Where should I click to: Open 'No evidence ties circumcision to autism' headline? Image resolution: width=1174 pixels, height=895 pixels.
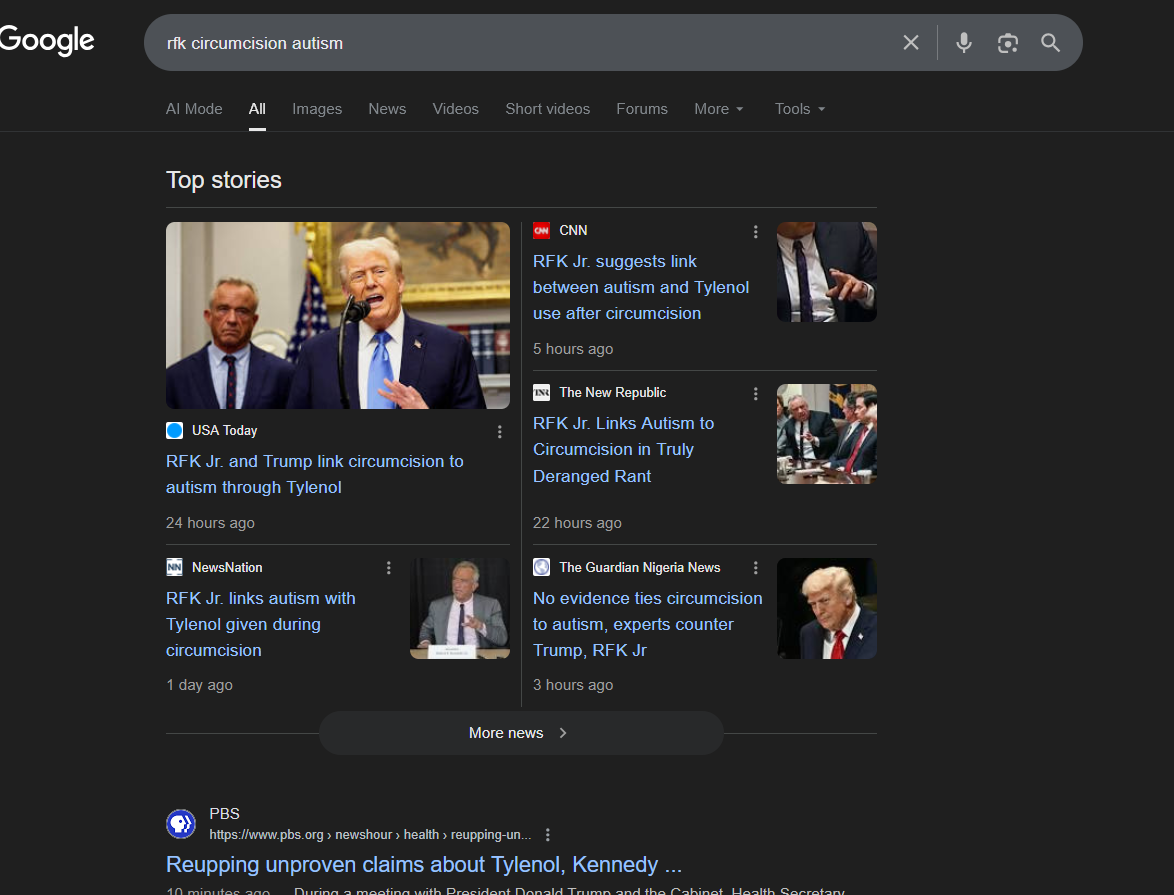[648, 624]
